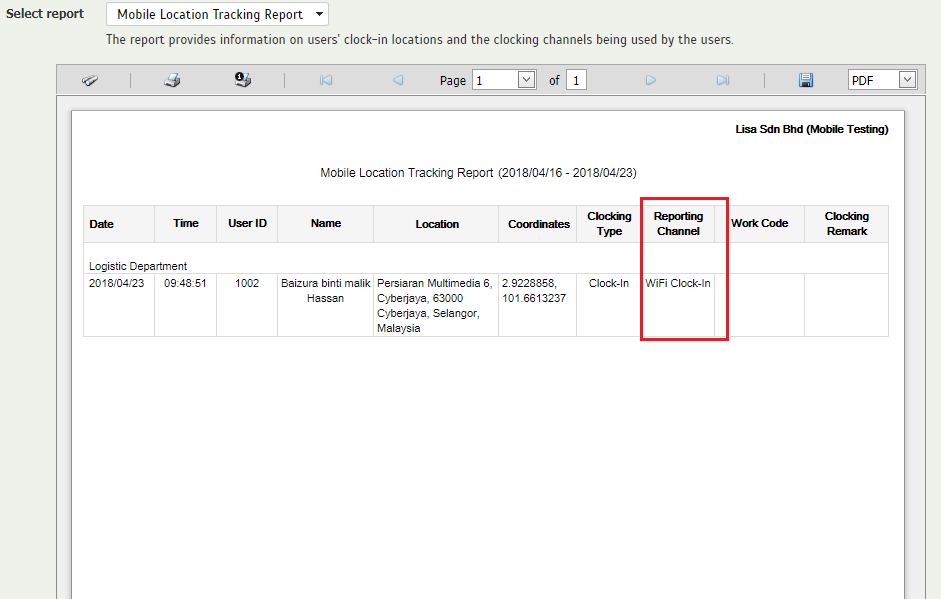Image resolution: width=941 pixels, height=599 pixels.
Task: Click the Name column header
Action: [326, 223]
